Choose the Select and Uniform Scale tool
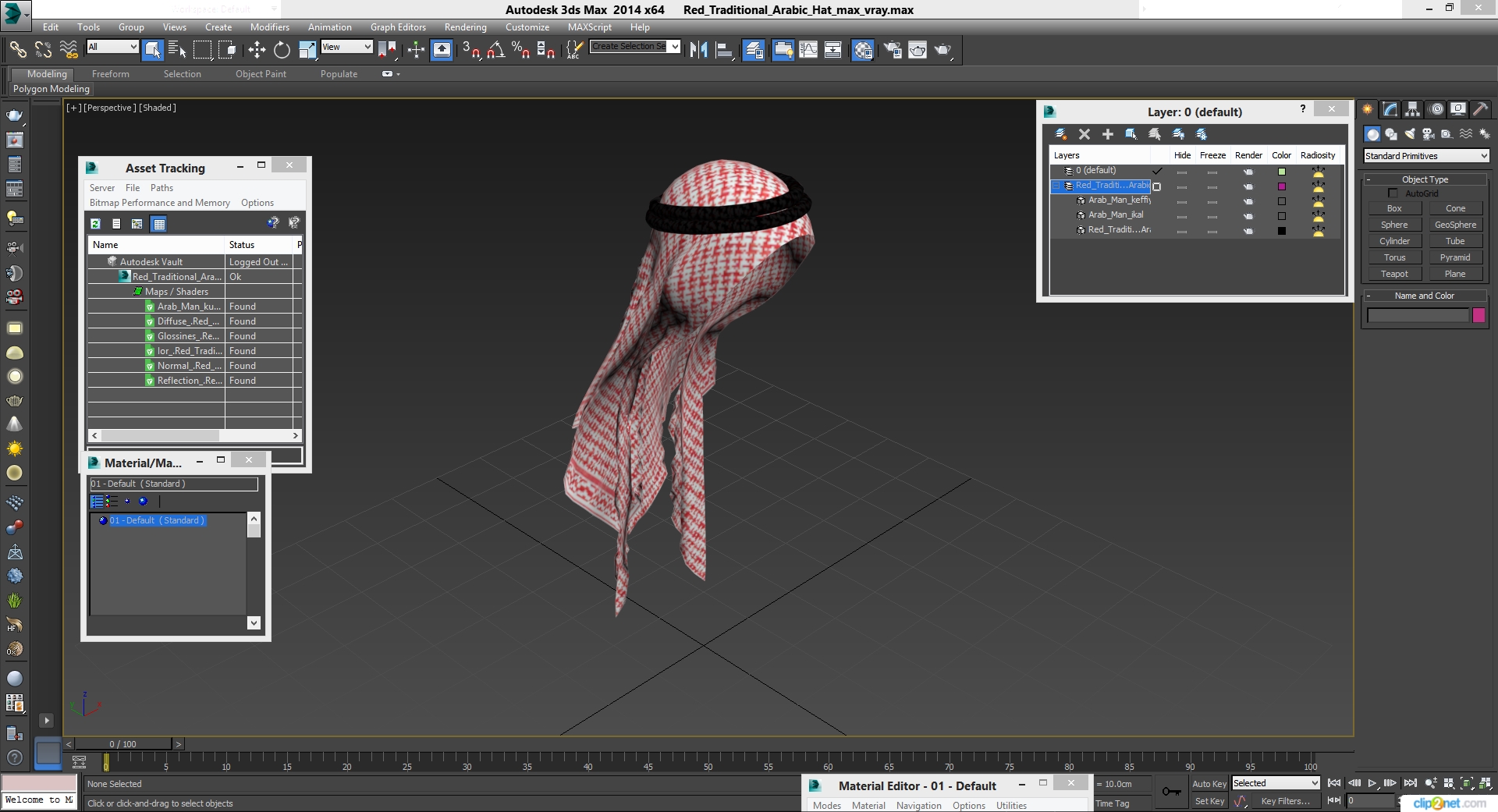This screenshot has height=812, width=1498. [307, 50]
